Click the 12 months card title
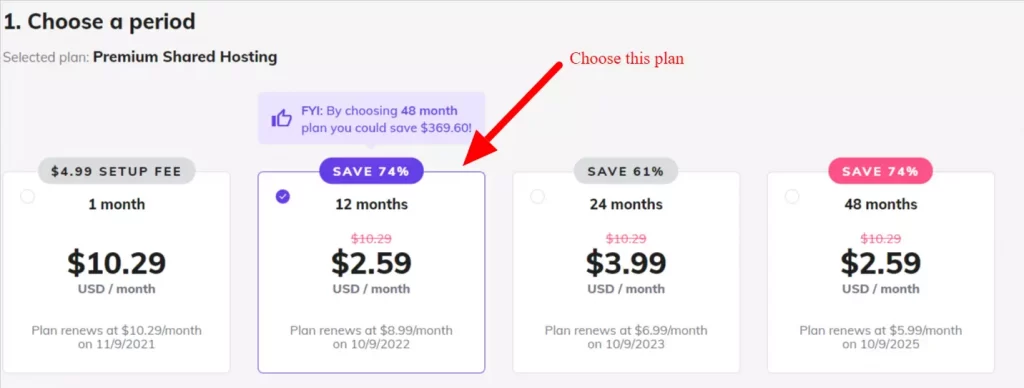This screenshot has height=388, width=1024. pos(371,204)
